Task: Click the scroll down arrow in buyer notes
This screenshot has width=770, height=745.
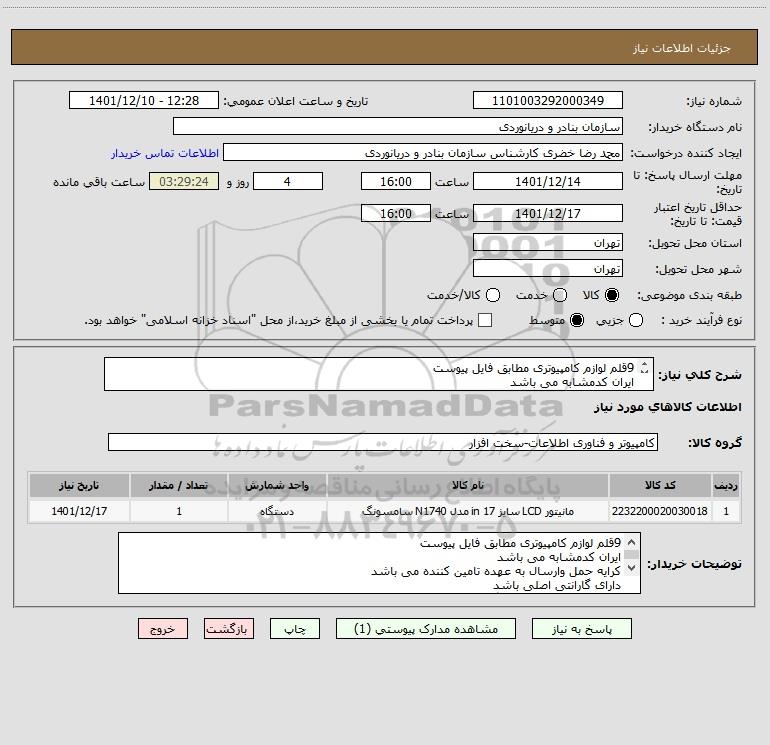Action: (632, 568)
